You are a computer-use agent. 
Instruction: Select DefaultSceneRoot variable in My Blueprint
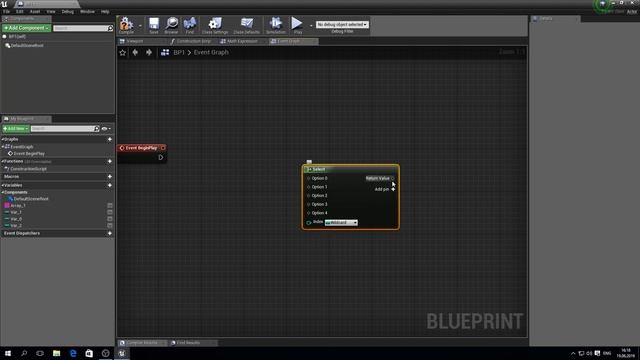28,199
